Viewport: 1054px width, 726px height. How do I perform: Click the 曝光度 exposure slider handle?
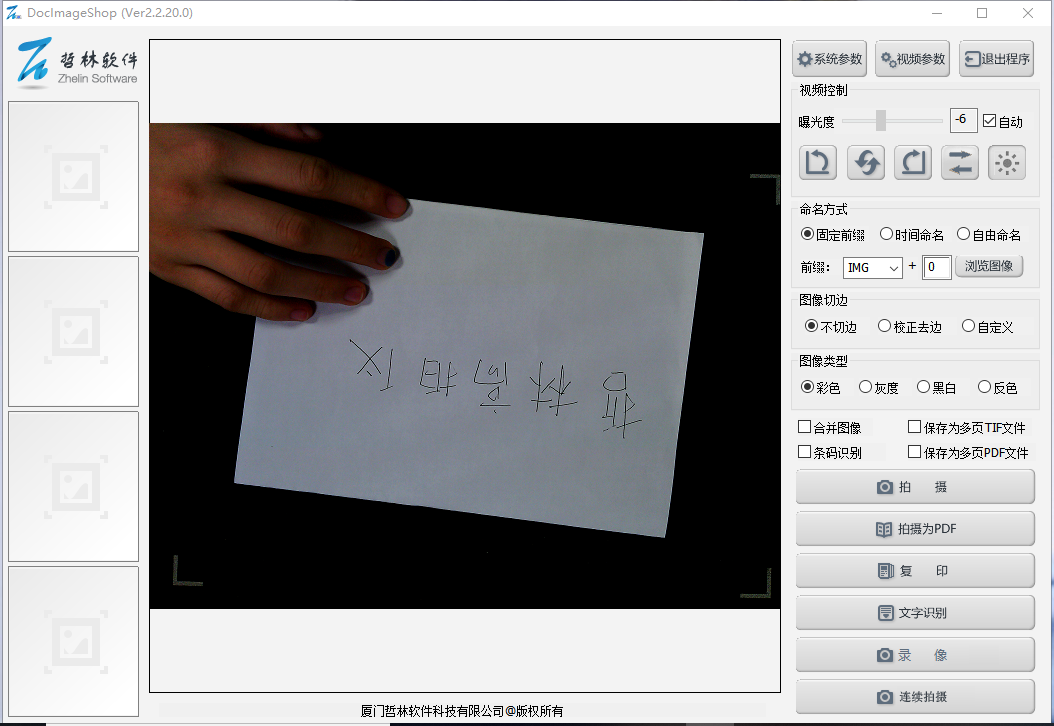click(x=881, y=120)
